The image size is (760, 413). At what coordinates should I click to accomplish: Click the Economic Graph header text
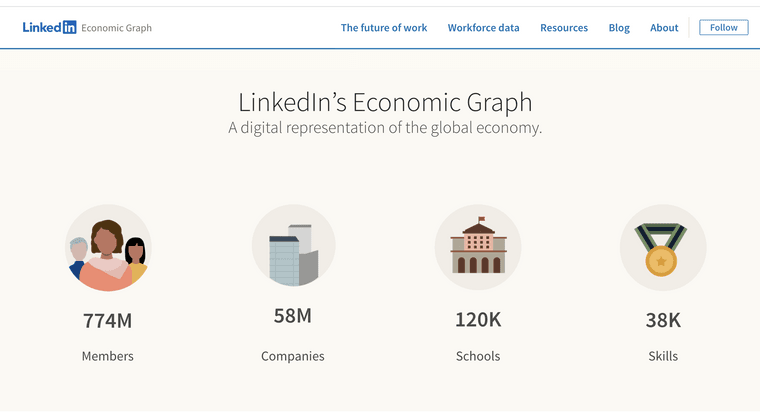pyautogui.click(x=117, y=28)
